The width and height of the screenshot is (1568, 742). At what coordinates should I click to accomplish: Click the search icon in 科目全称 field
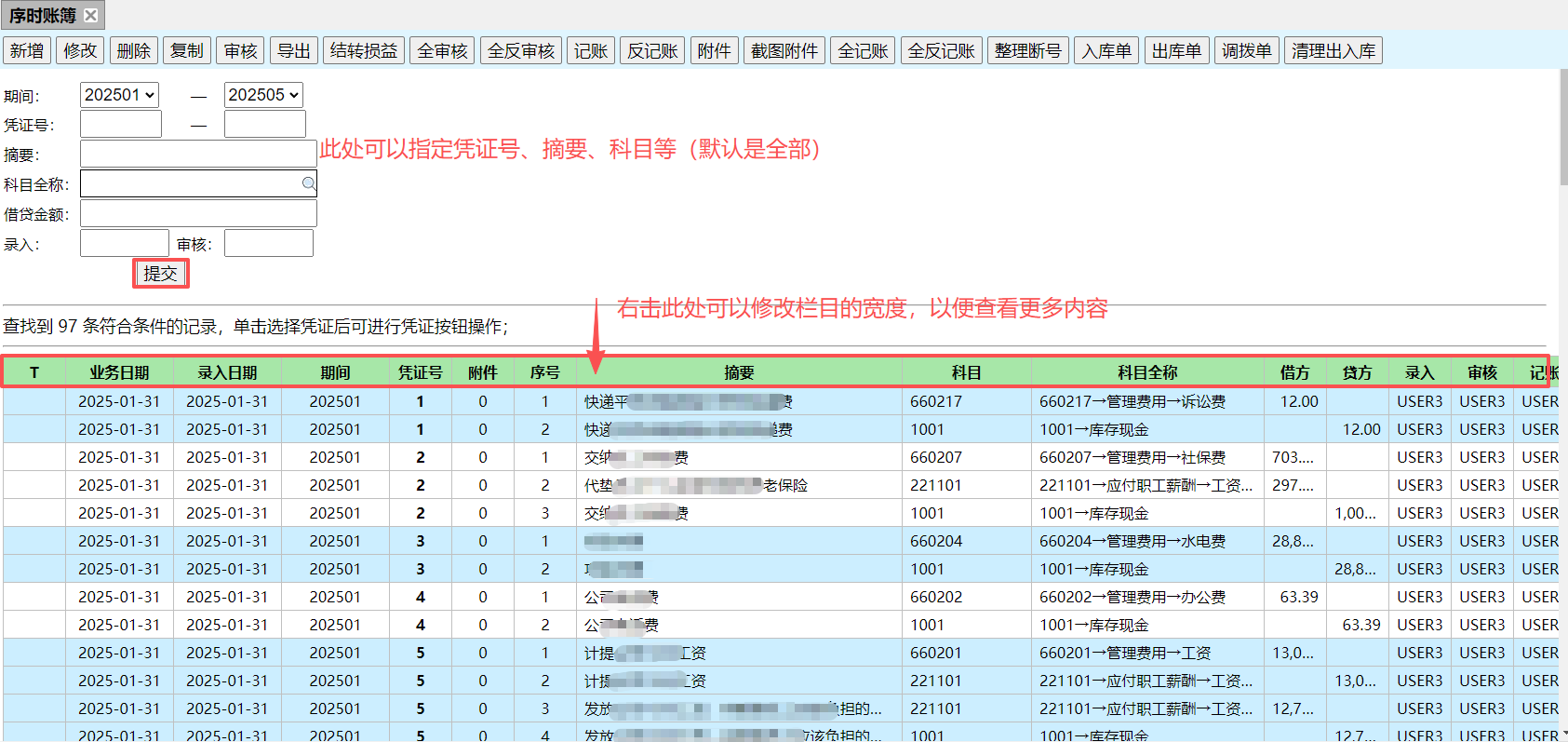click(308, 183)
